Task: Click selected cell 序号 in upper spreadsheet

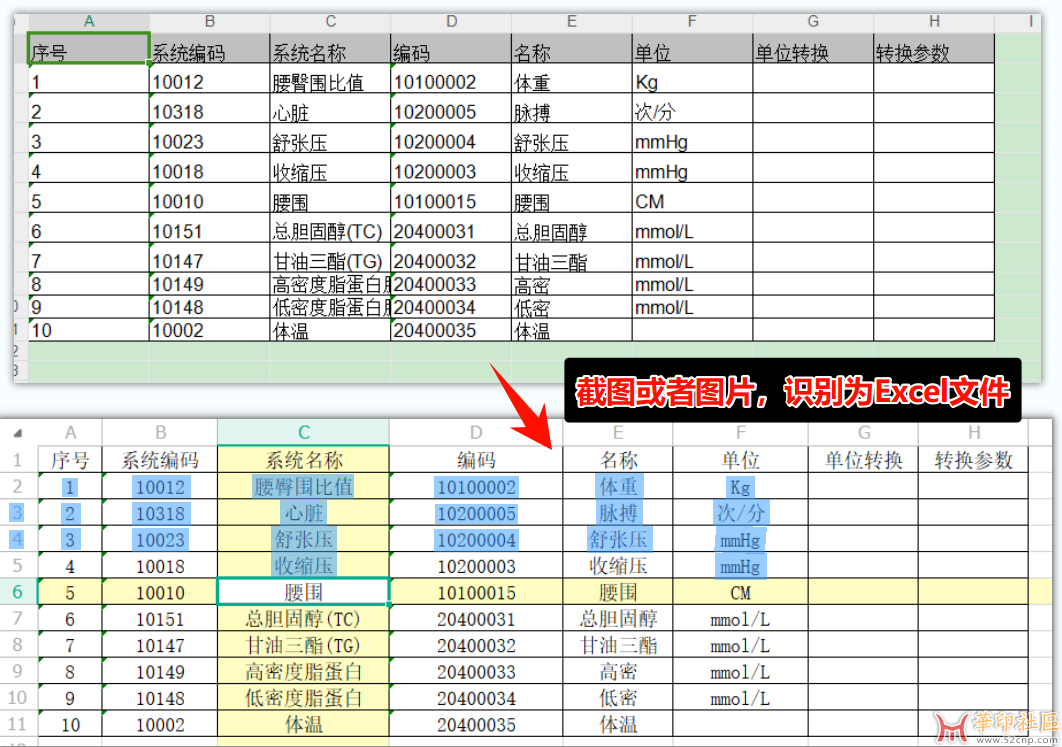Action: [x=89, y=48]
